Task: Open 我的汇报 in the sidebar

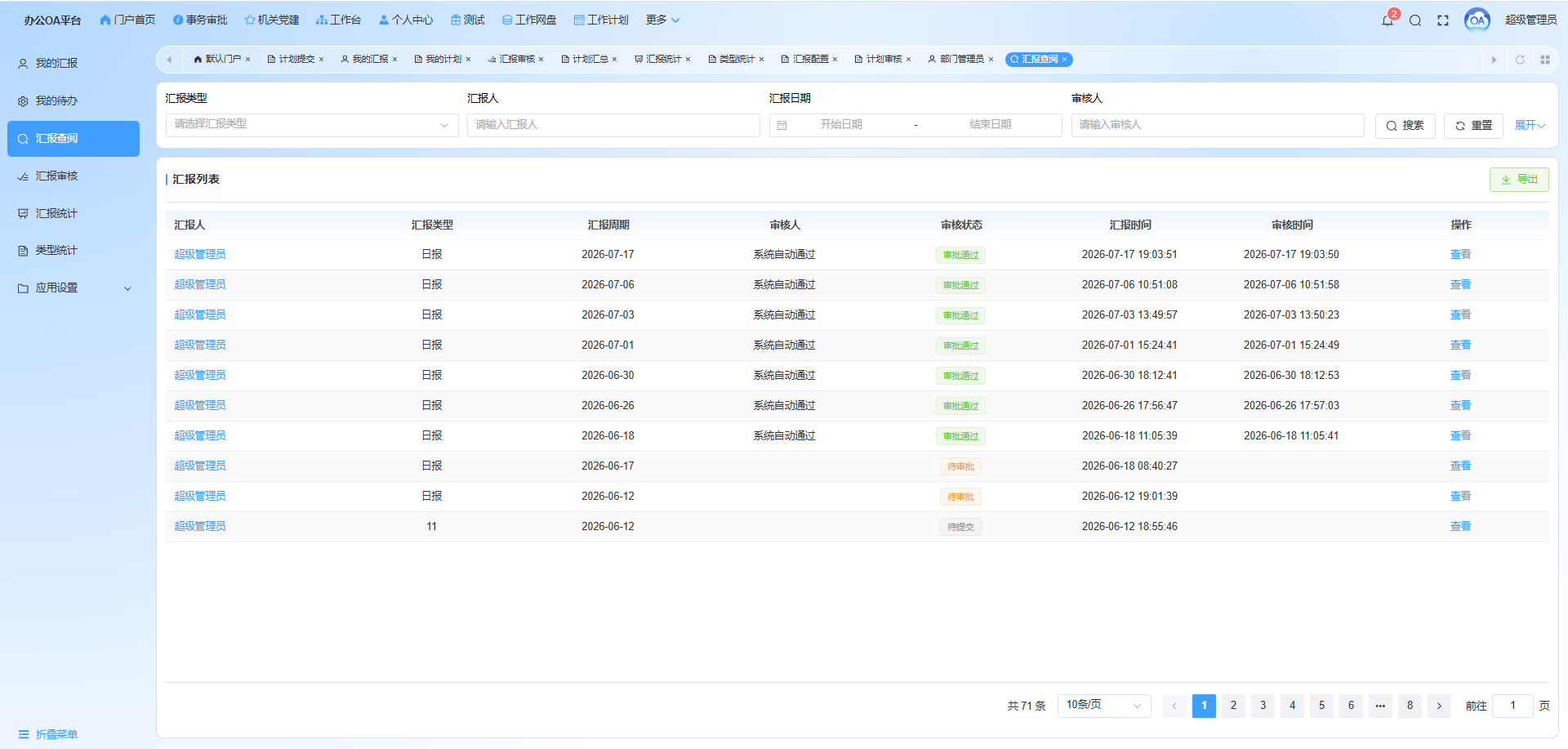Action: click(73, 64)
